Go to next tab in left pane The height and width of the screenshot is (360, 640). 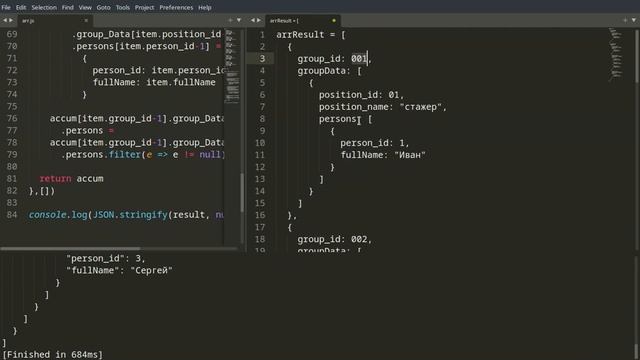11,20
